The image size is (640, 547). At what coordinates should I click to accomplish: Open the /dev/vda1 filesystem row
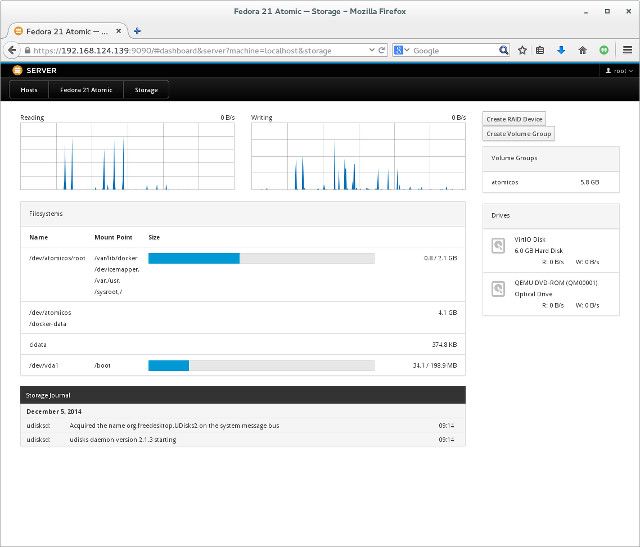pyautogui.click(x=242, y=365)
